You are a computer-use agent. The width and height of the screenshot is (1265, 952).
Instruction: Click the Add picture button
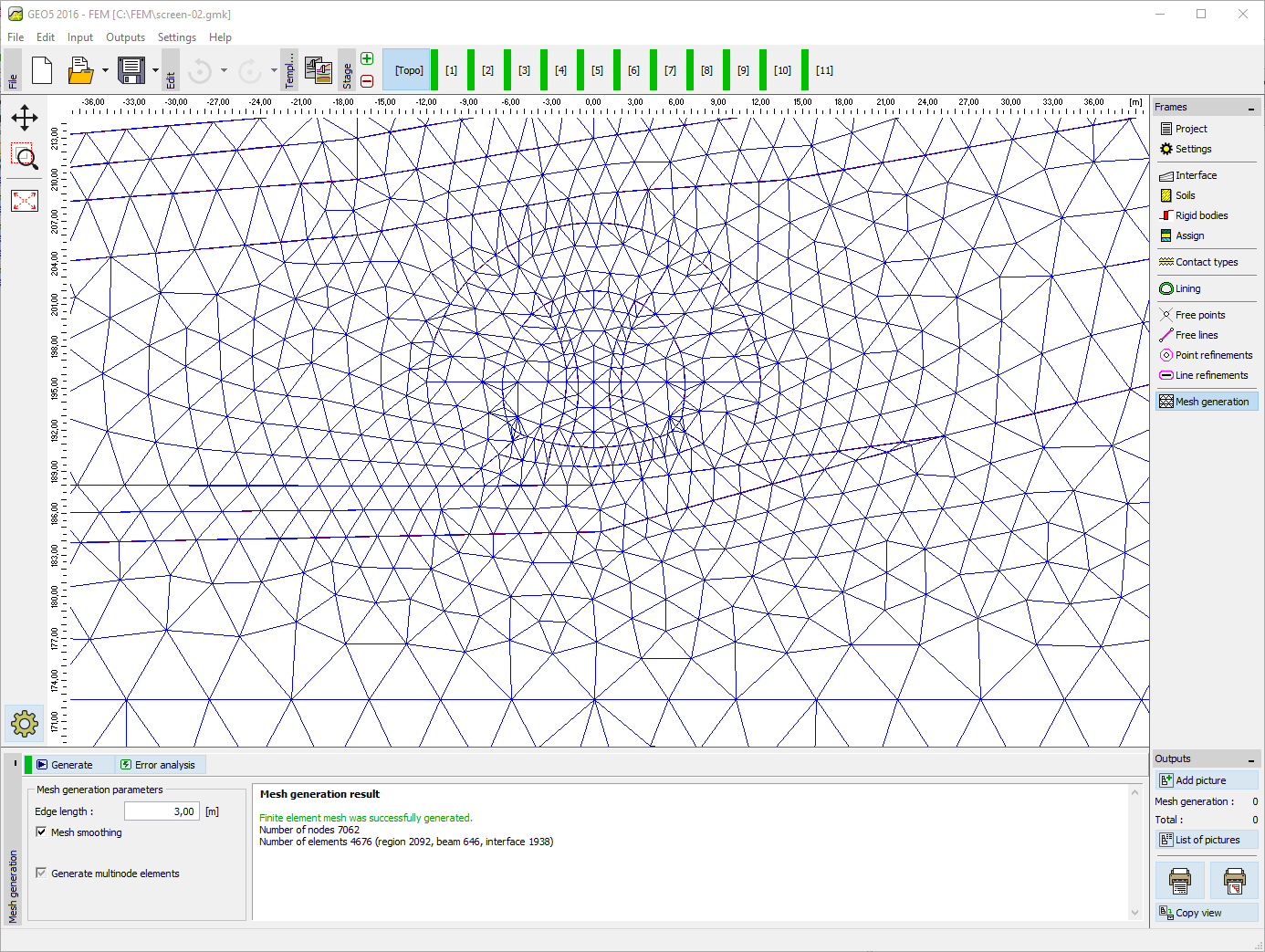1206,780
